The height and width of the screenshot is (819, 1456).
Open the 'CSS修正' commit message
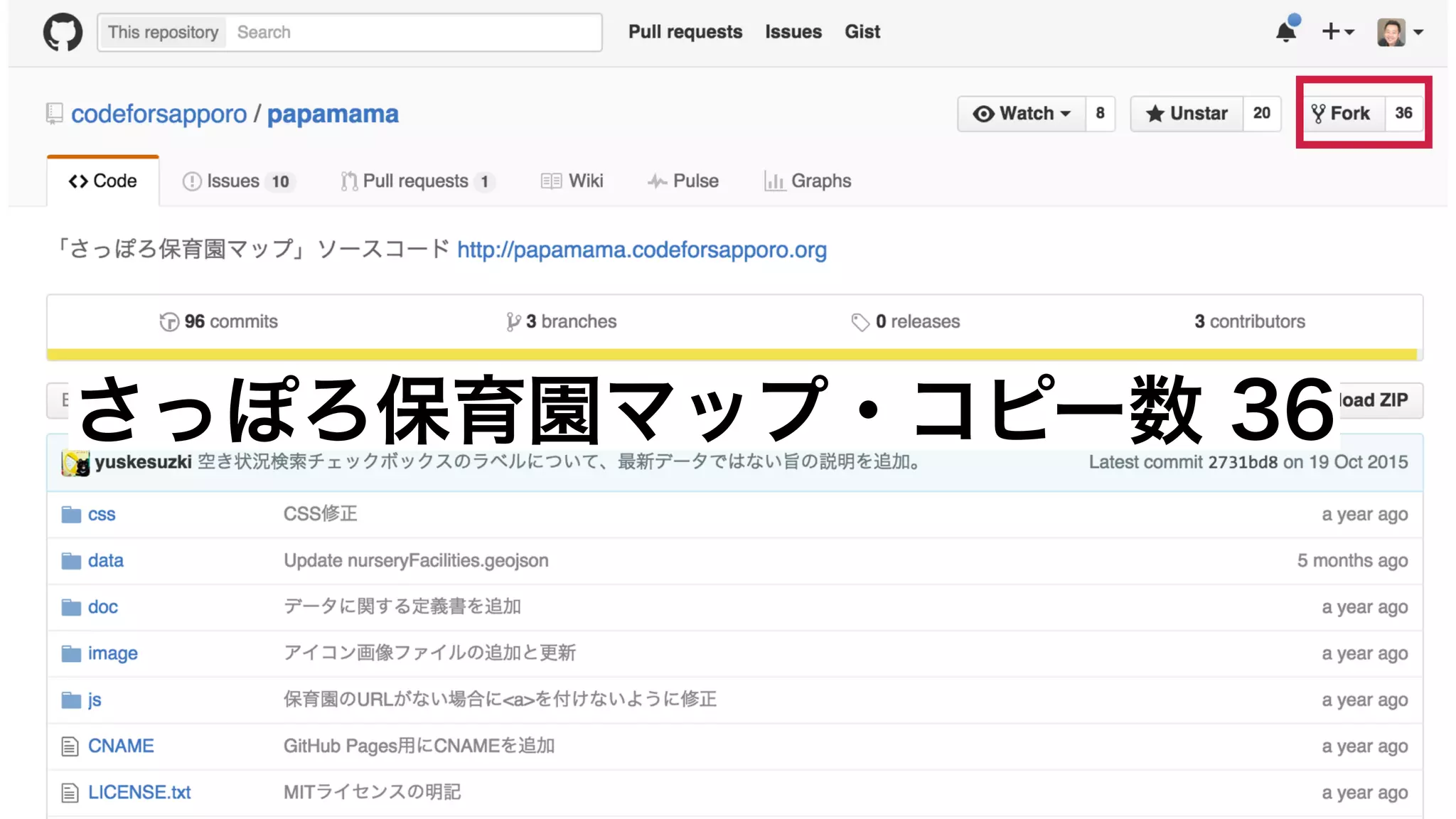(321, 514)
